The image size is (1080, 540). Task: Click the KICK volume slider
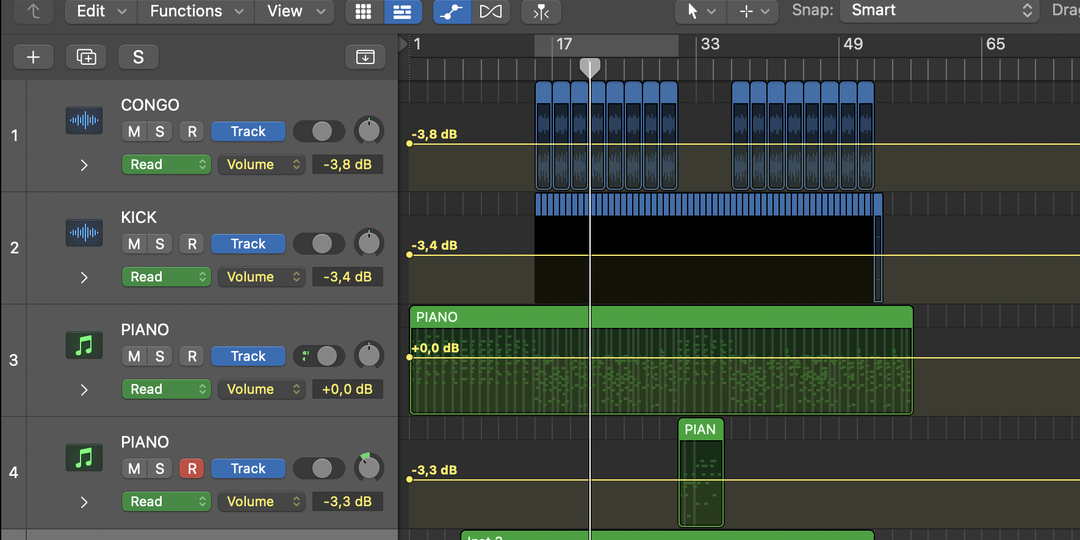tap(319, 244)
